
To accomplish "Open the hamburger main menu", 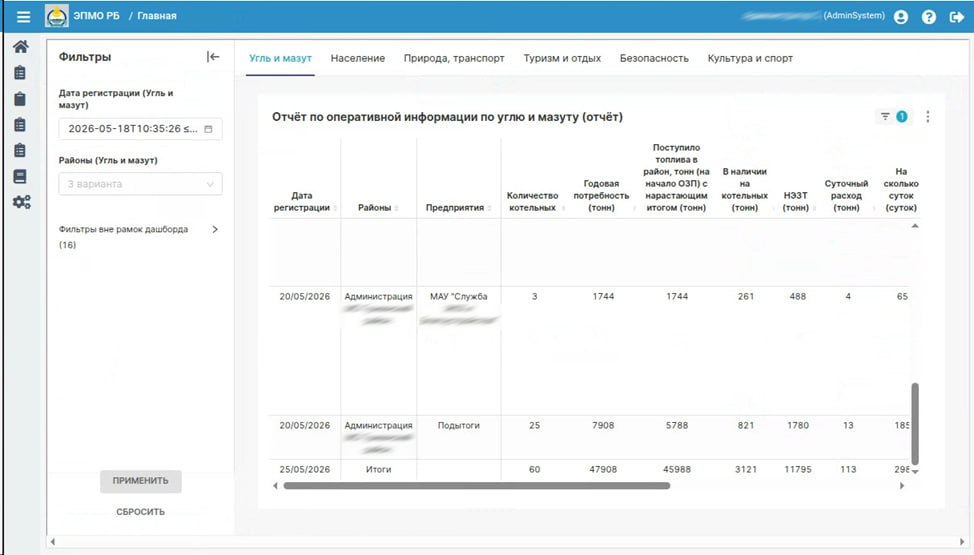I will pos(24,17).
